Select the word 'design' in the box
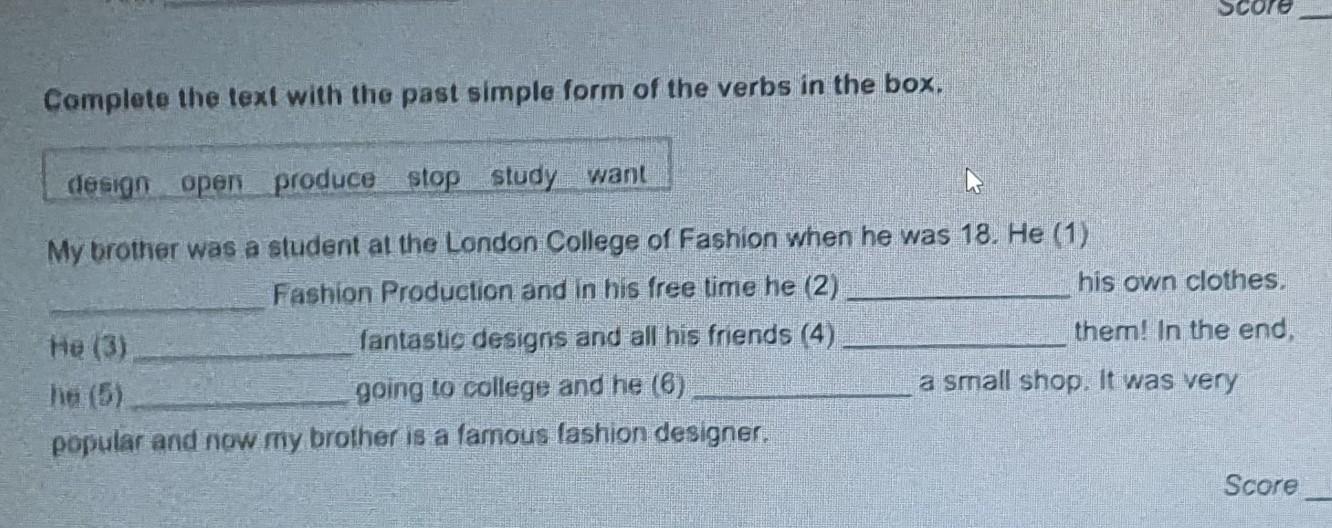The height and width of the screenshot is (528, 1332). tap(110, 185)
